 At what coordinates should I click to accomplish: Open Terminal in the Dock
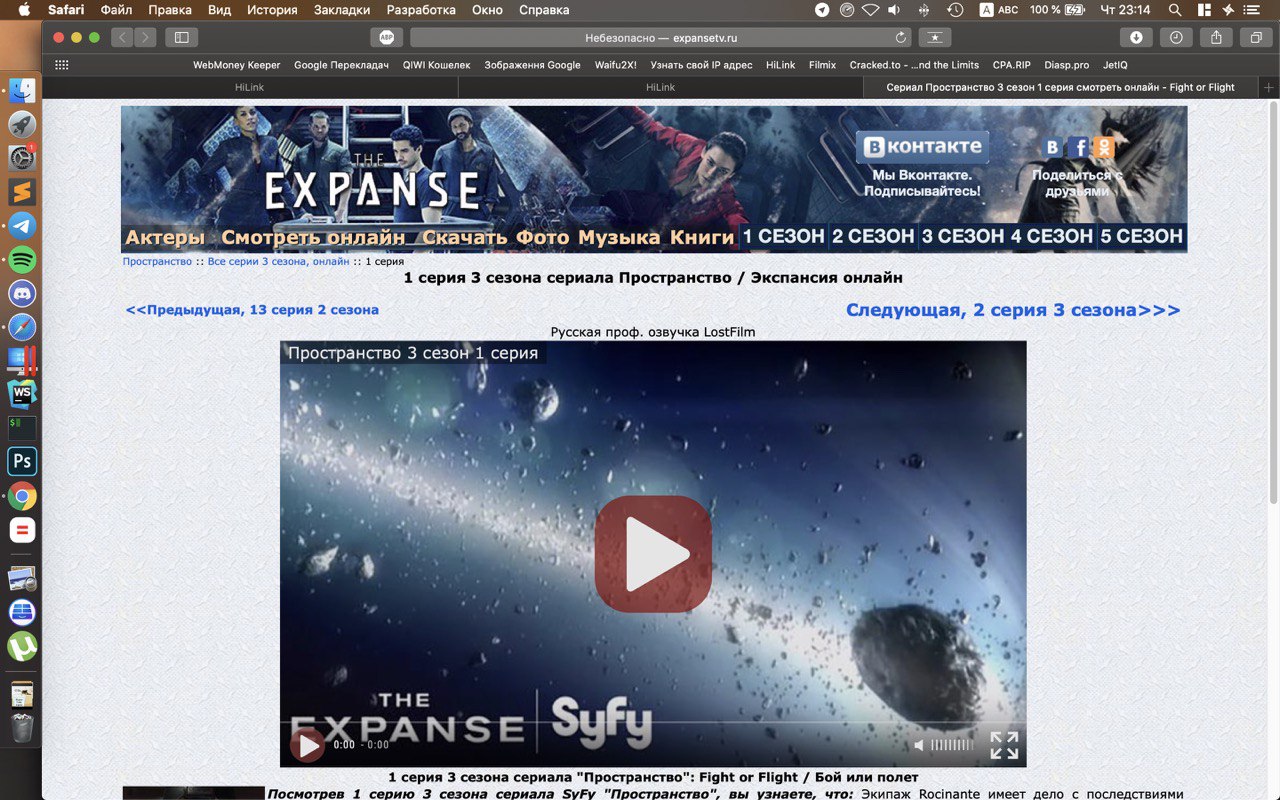22,428
